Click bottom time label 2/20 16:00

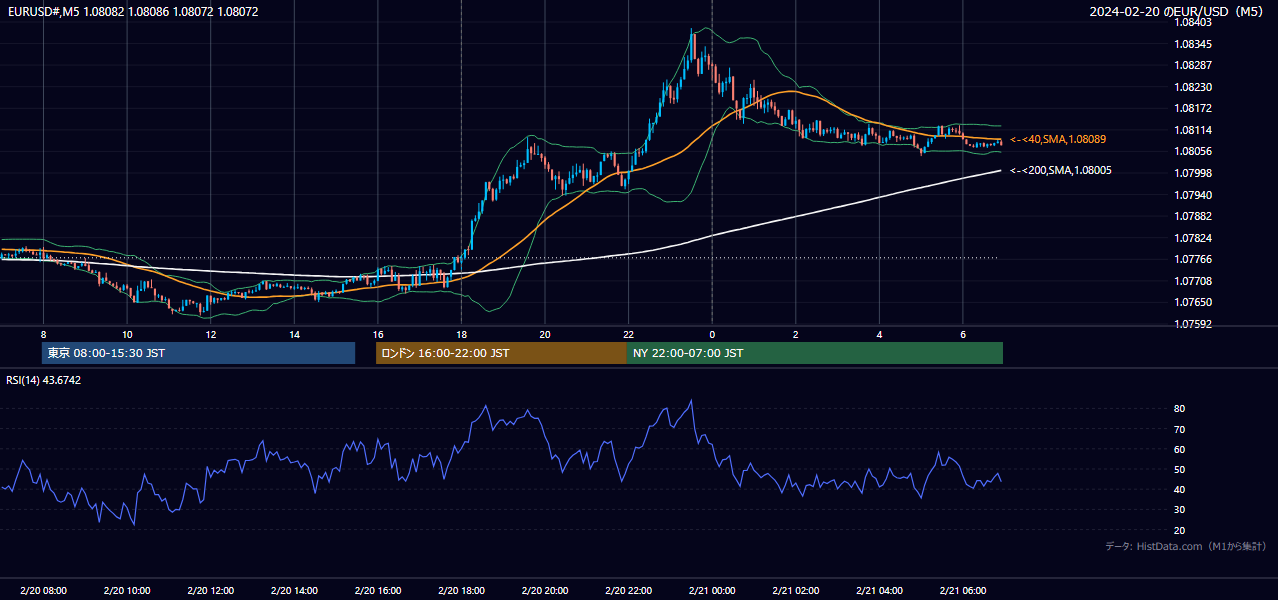pyautogui.click(x=378, y=591)
